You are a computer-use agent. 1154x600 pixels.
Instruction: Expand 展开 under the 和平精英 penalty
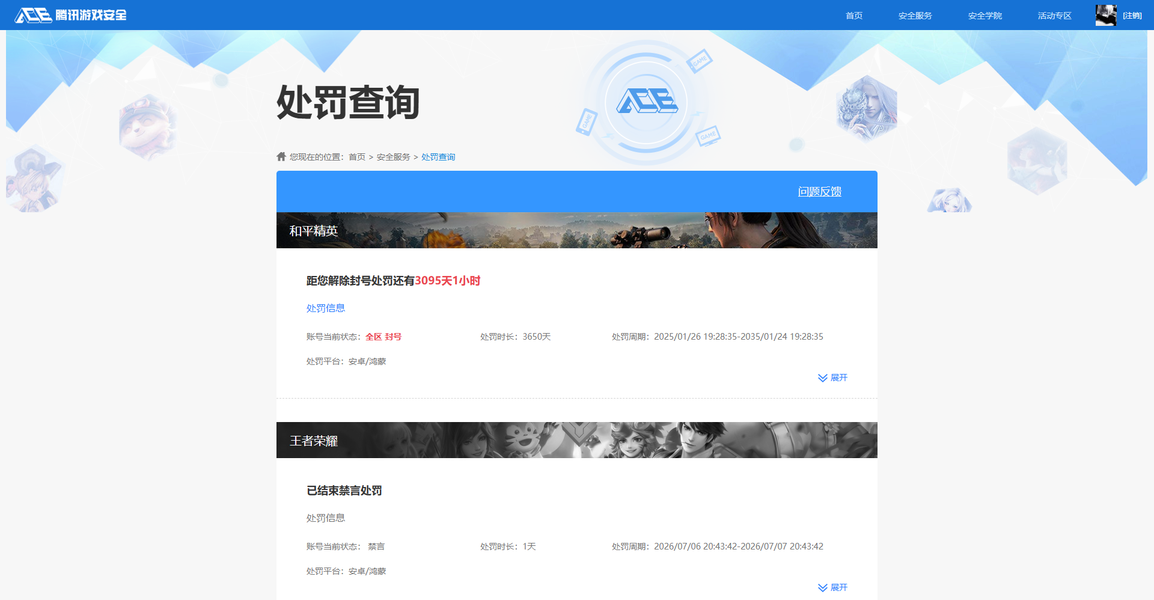(x=832, y=378)
